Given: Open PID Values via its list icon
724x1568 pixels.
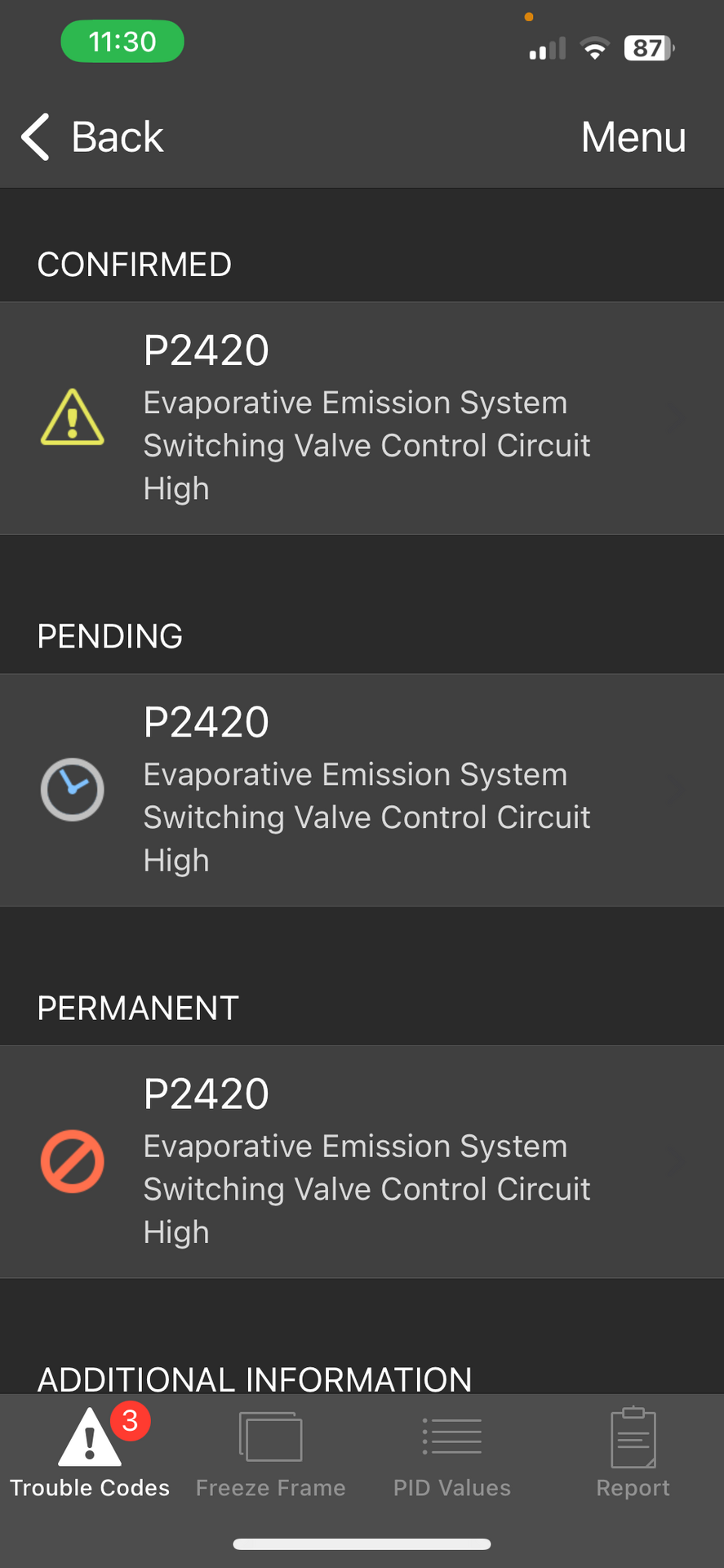Looking at the screenshot, I should click(452, 1437).
